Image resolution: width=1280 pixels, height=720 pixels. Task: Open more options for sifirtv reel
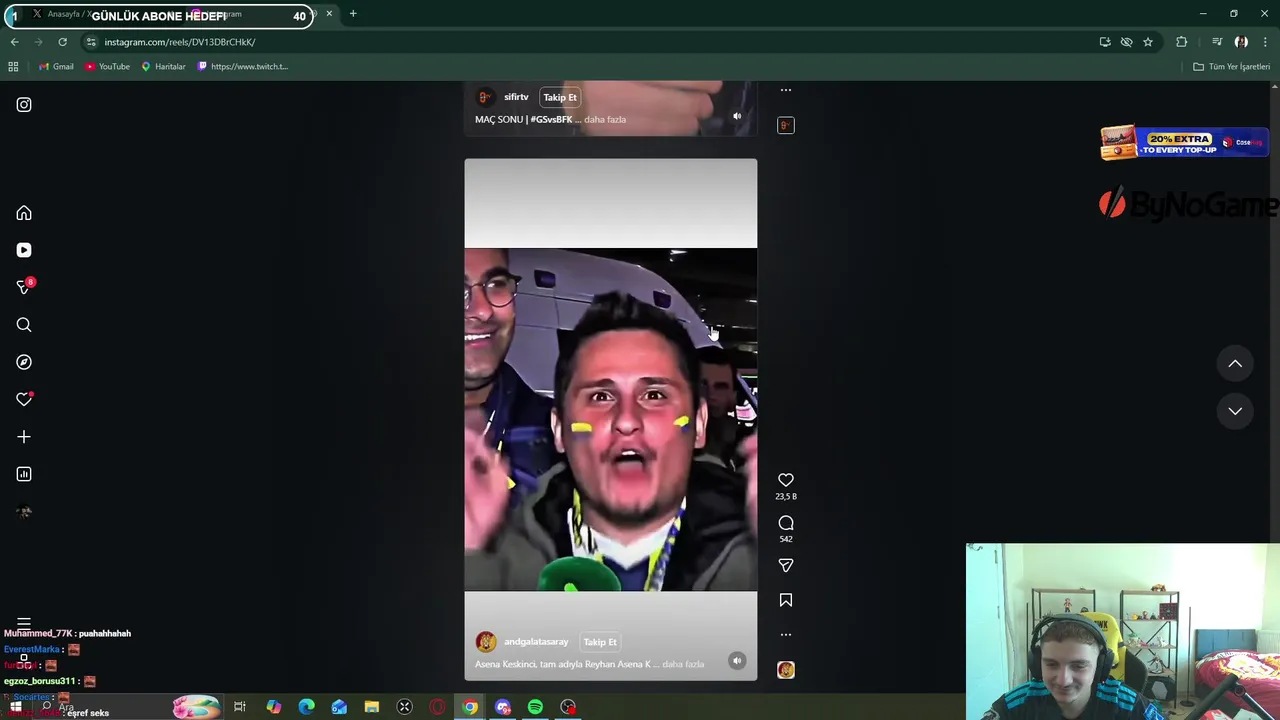click(x=786, y=90)
